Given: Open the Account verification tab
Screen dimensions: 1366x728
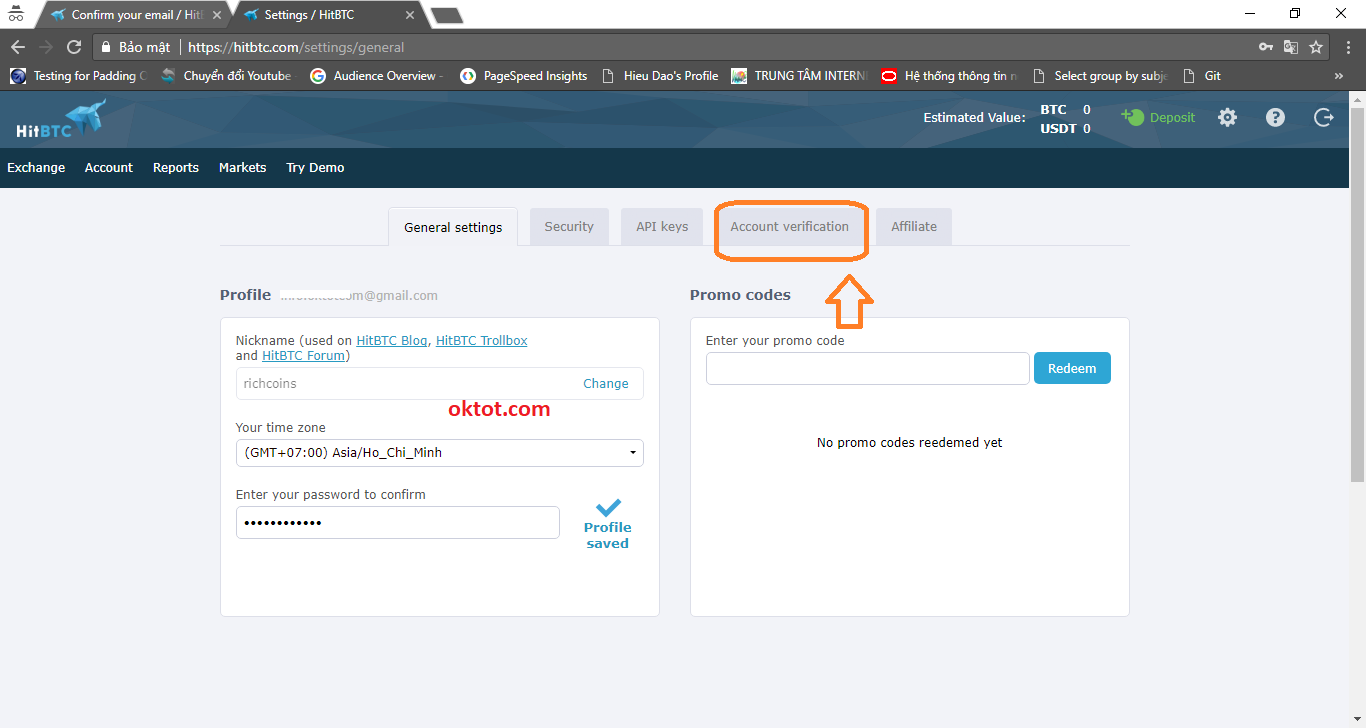Looking at the screenshot, I should pos(789,227).
